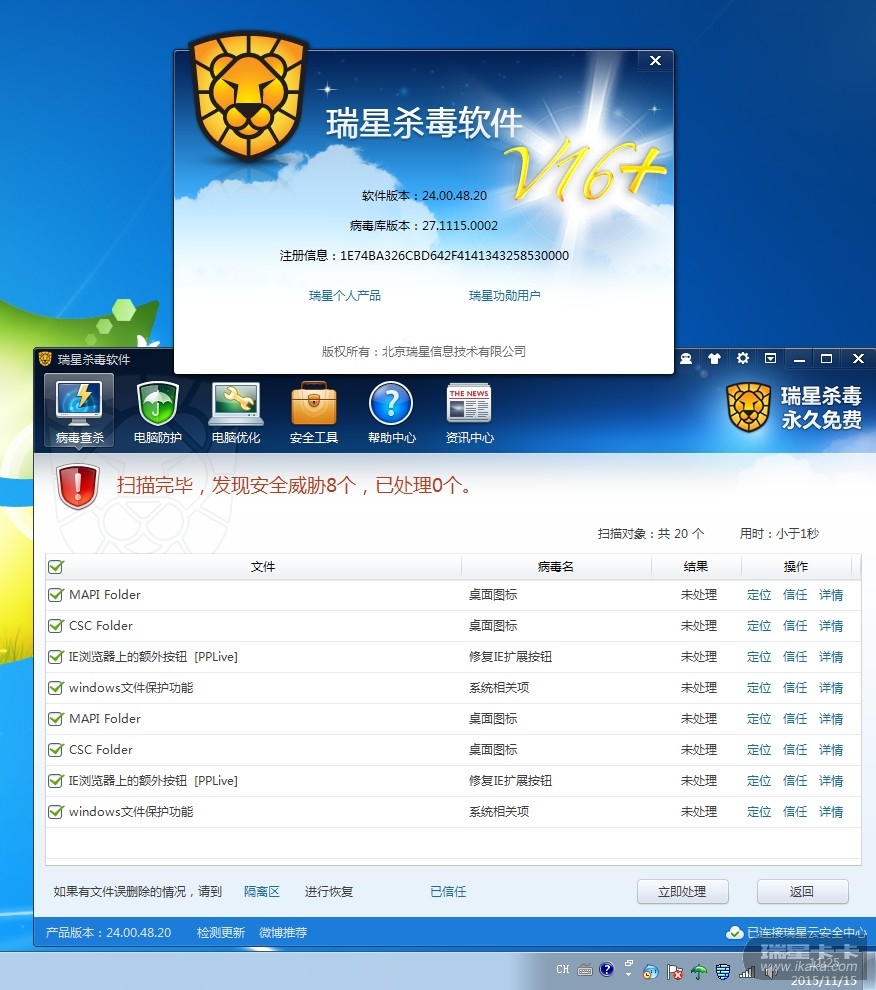Image resolution: width=876 pixels, height=990 pixels.
Task: Click the 2015/11/15 date in taskbar
Action: click(824, 981)
